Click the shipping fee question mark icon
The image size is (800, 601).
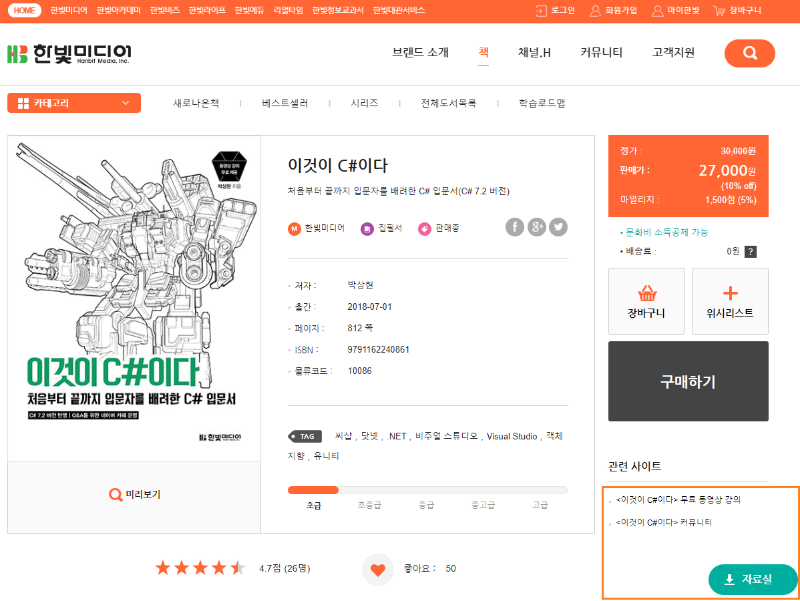[751, 252]
